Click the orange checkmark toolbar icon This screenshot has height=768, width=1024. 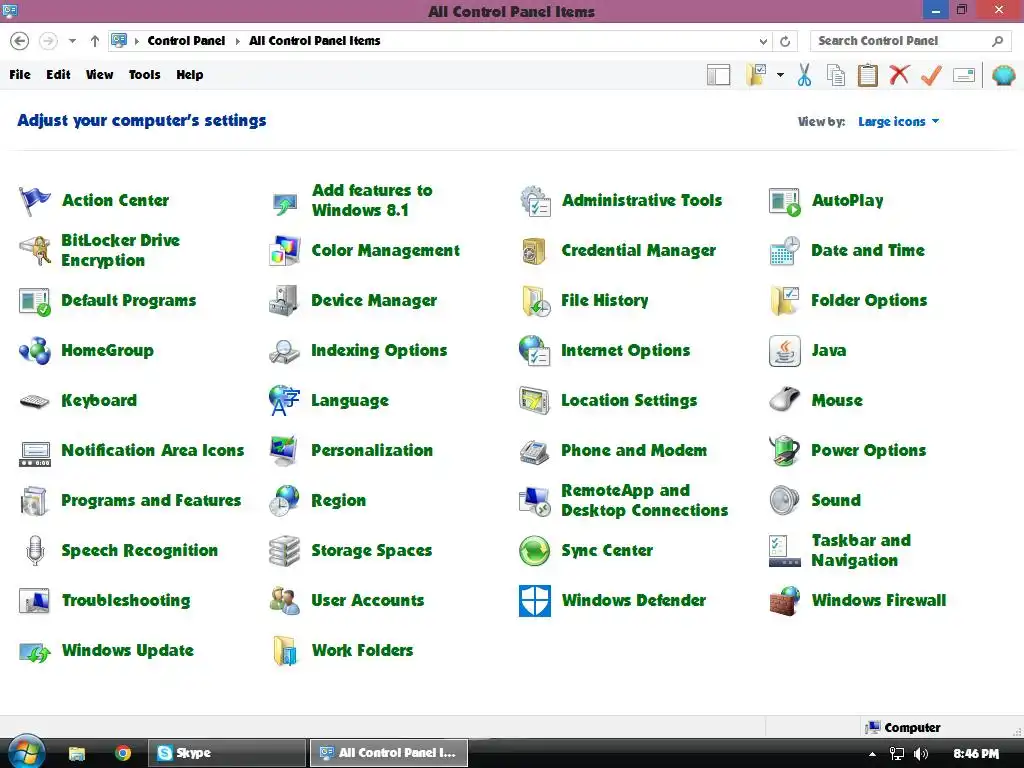click(x=931, y=75)
